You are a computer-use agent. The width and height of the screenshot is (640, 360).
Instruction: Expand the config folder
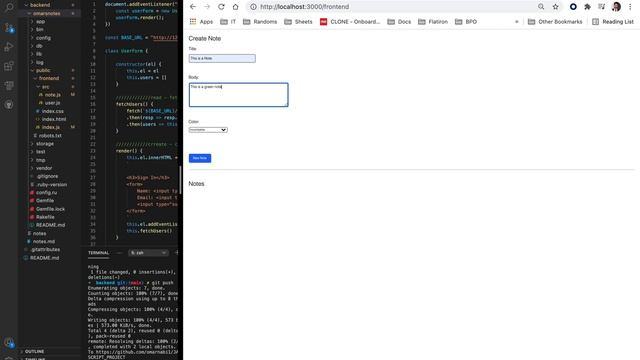tap(40, 38)
